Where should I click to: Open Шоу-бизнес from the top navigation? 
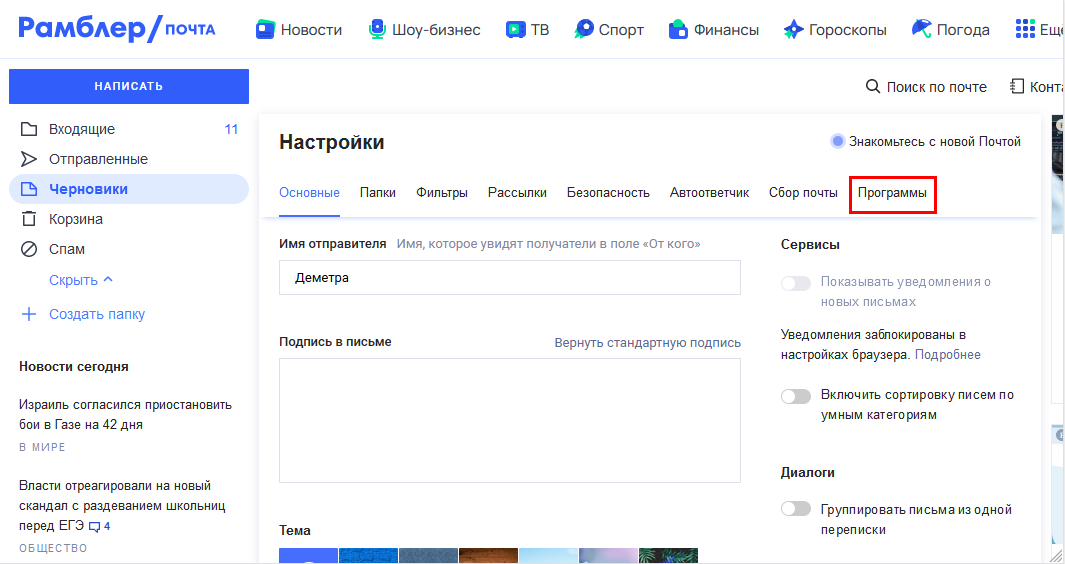click(424, 29)
